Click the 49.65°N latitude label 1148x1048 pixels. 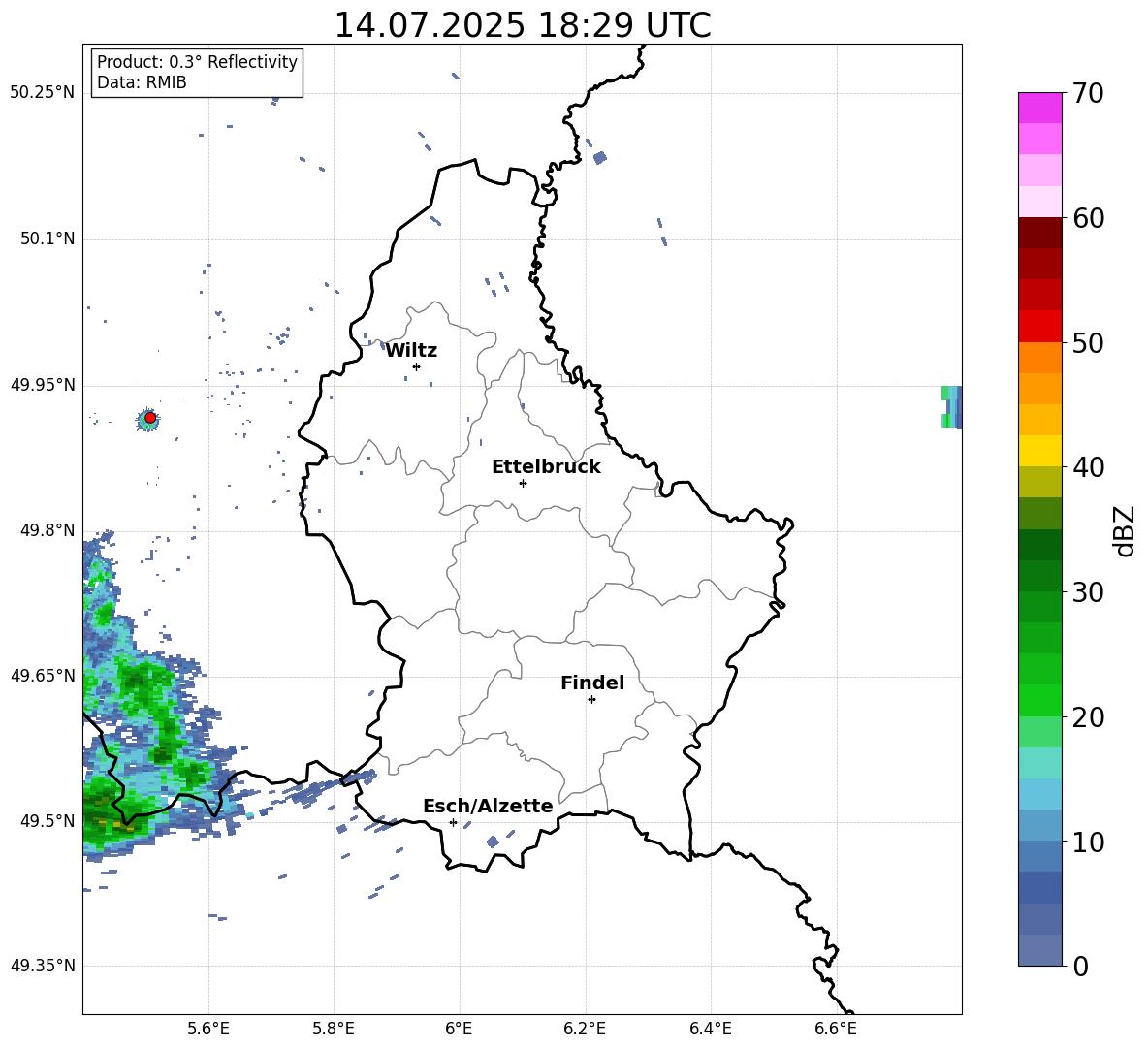[43, 675]
